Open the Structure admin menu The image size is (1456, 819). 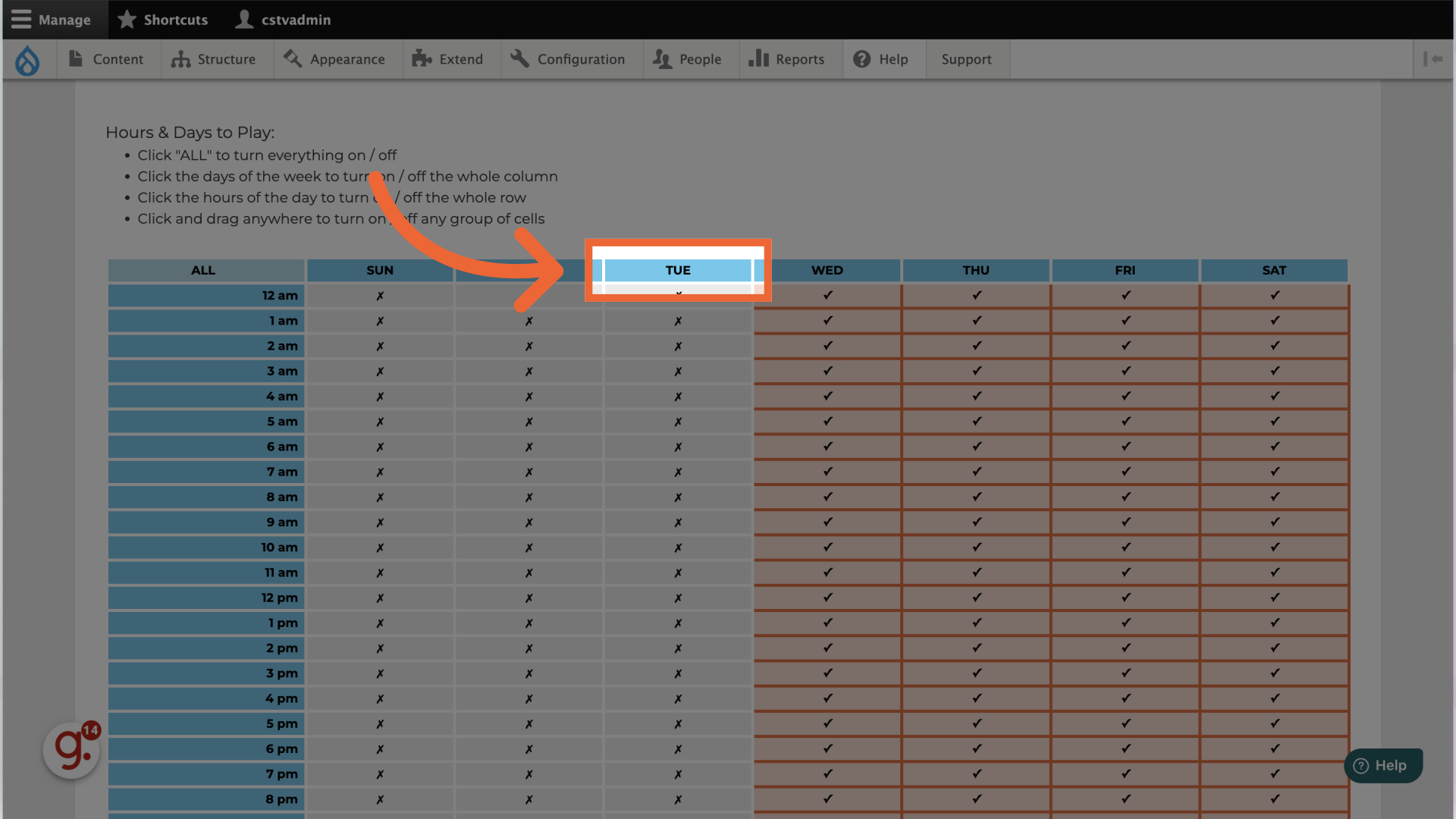click(214, 59)
